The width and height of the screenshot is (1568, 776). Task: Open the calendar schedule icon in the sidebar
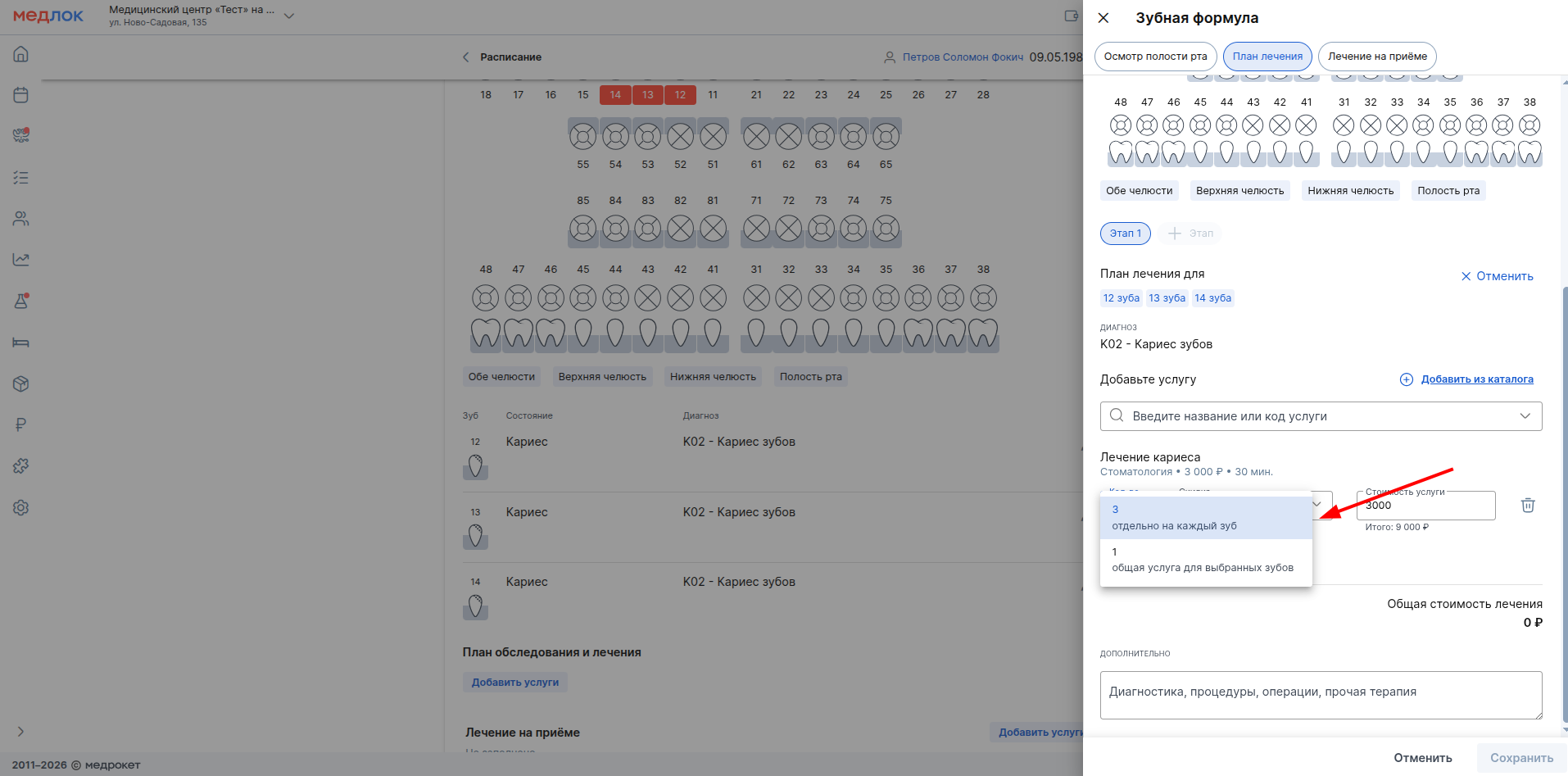pyautogui.click(x=21, y=95)
